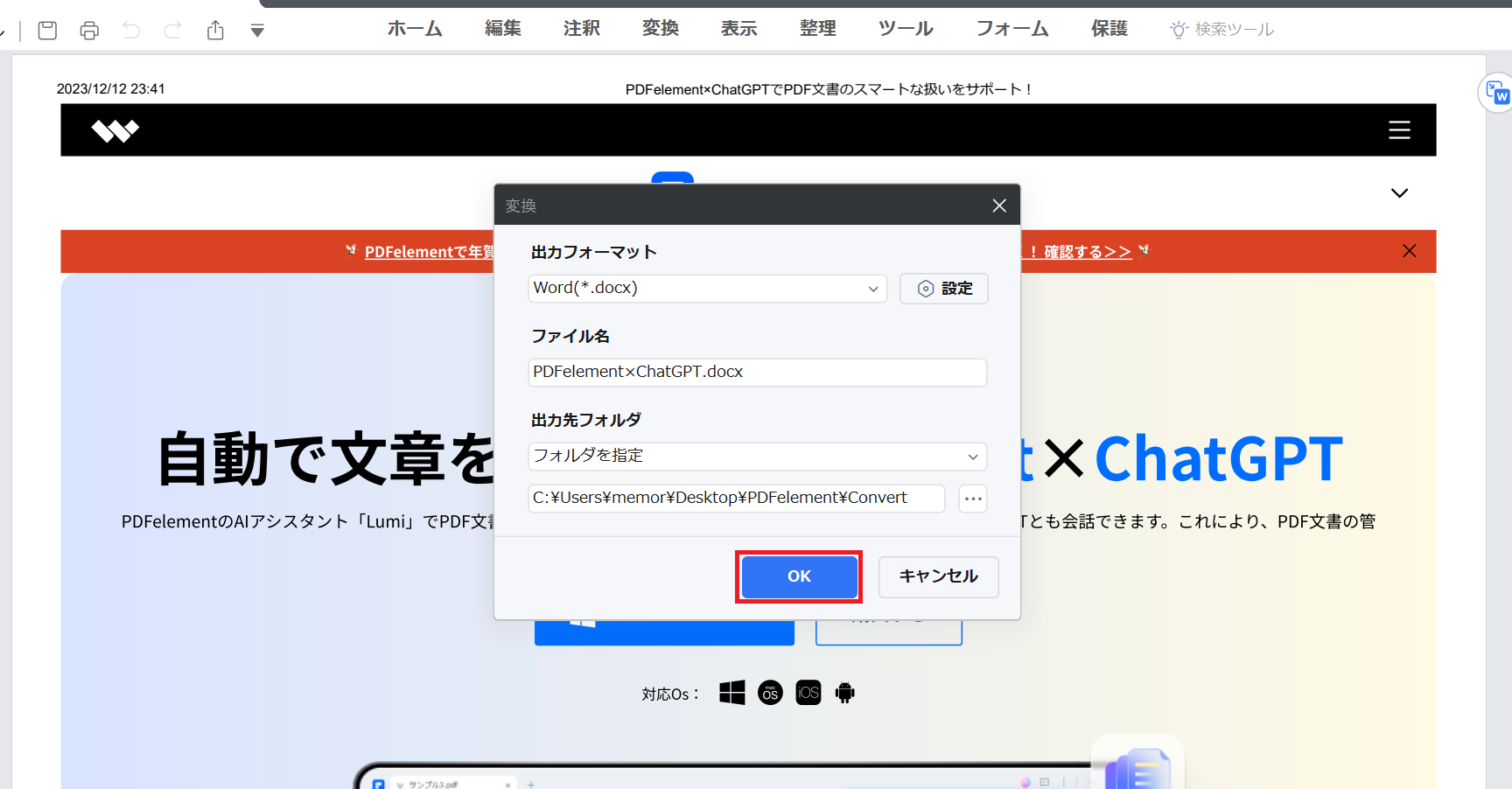The image size is (1512, 789).
Task: Click the キャンセル button
Action: pyautogui.click(x=938, y=576)
